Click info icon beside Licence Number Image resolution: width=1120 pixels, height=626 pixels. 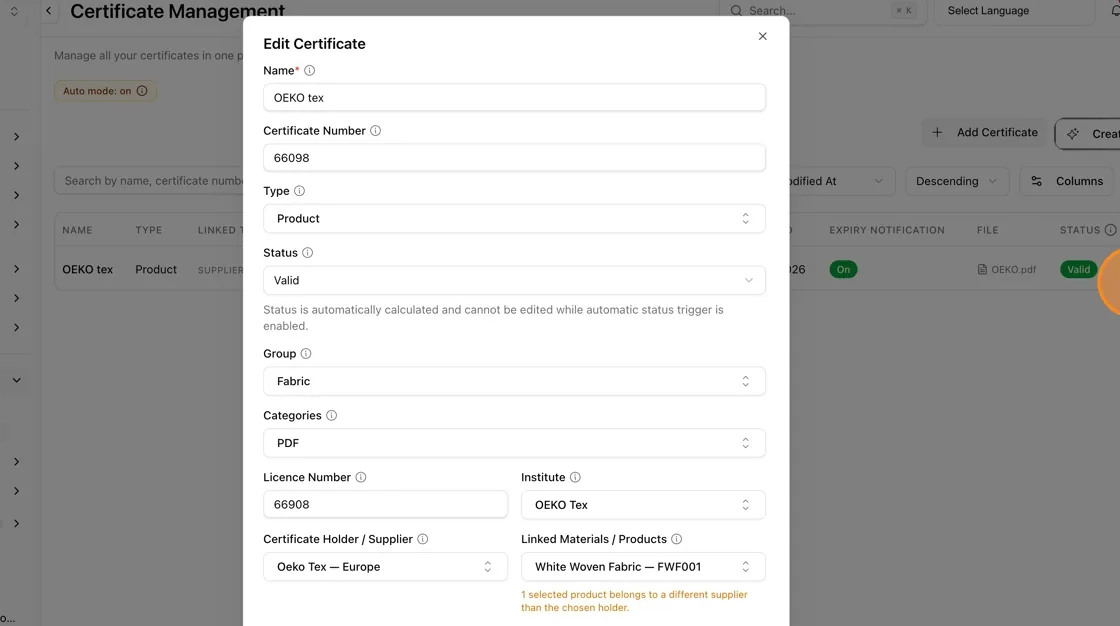(361, 477)
